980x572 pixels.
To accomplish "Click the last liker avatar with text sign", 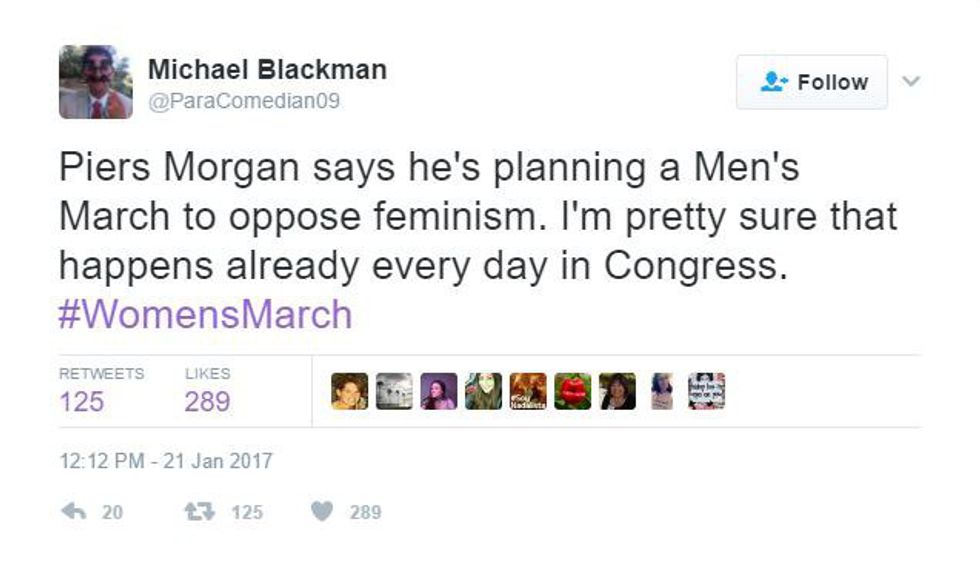I will coord(706,391).
